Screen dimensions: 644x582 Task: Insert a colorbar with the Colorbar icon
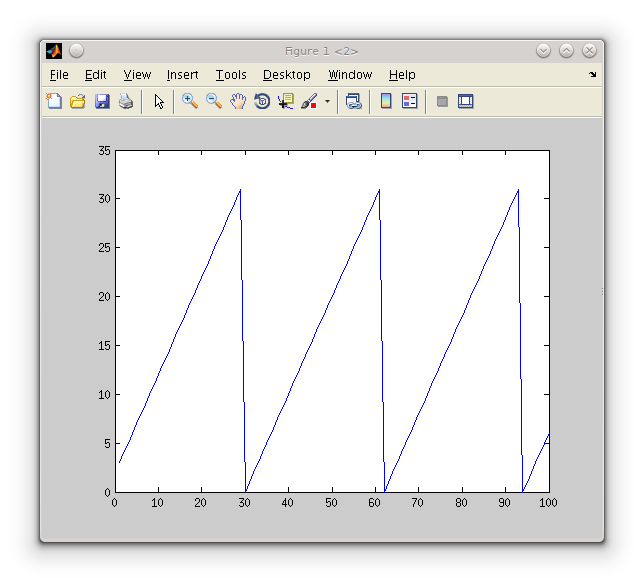point(386,101)
